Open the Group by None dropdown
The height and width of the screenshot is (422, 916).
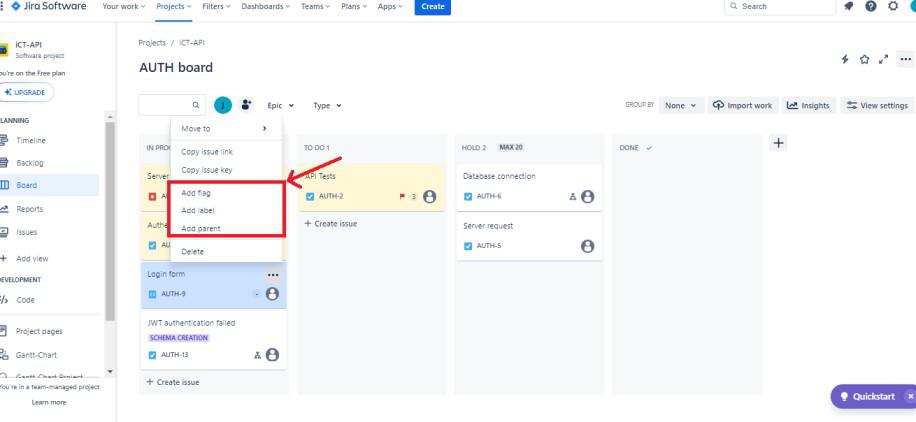click(681, 106)
